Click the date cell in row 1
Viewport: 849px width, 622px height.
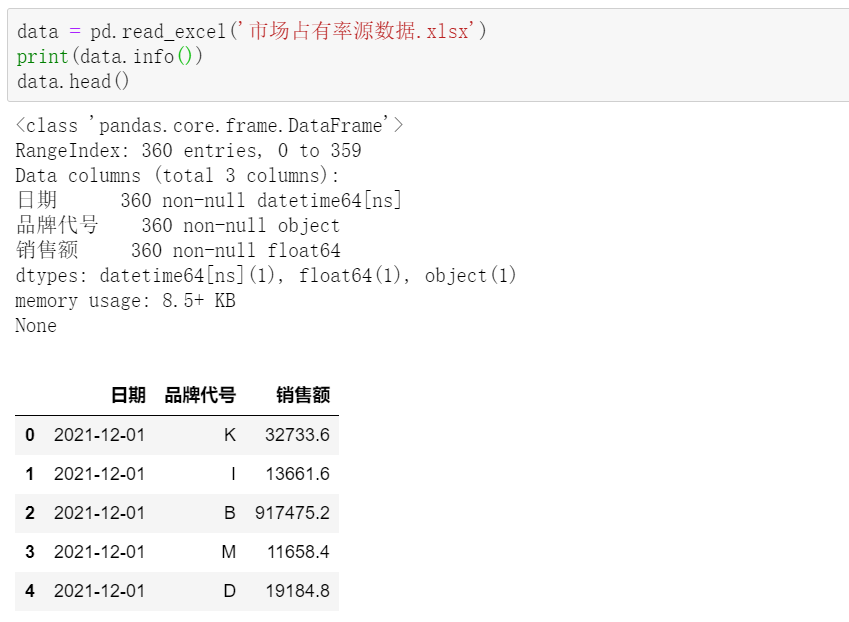[100, 474]
